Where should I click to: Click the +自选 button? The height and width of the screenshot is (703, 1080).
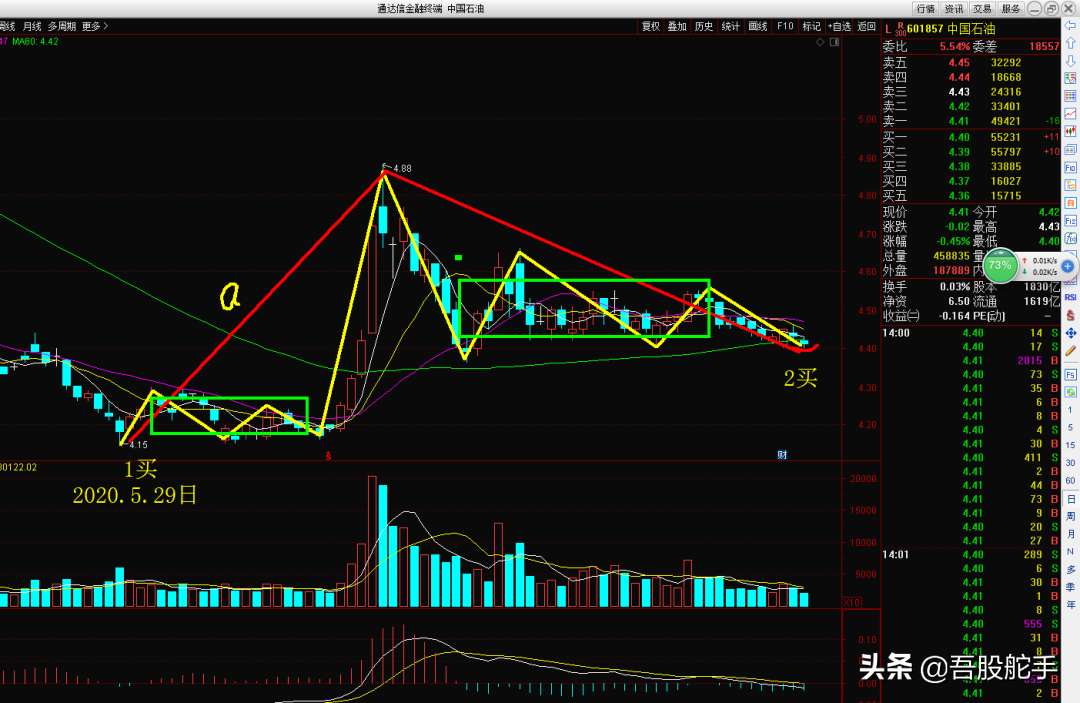(x=839, y=26)
